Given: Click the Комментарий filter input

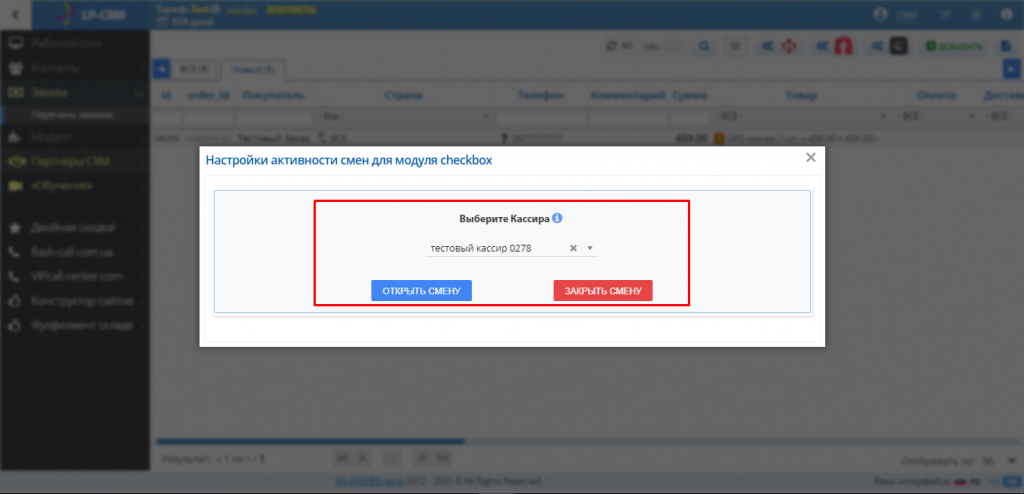Looking at the screenshot, I should click(628, 118).
